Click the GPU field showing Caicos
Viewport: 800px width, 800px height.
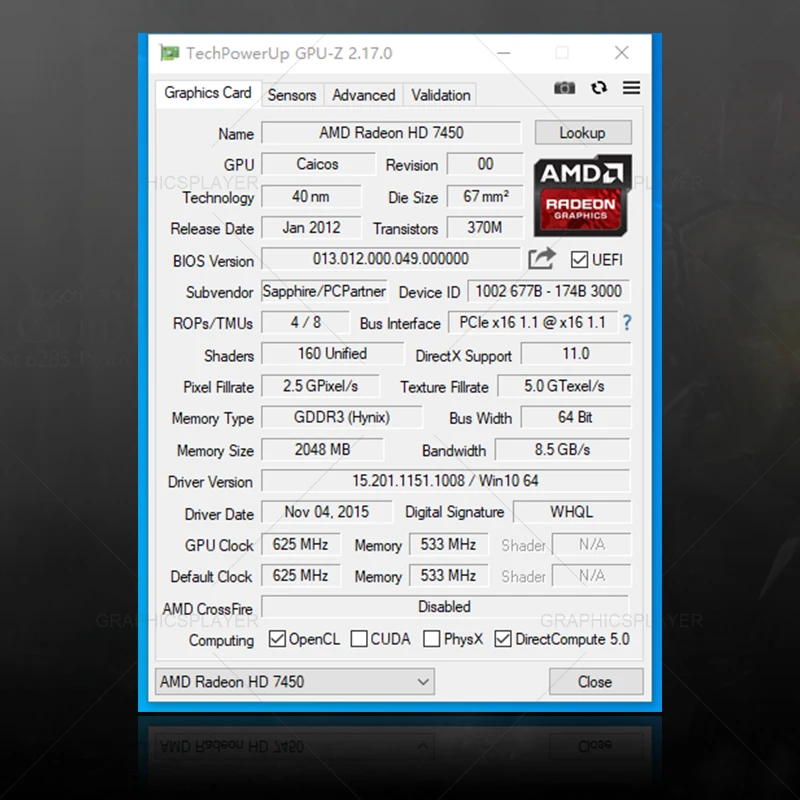pyautogui.click(x=318, y=164)
